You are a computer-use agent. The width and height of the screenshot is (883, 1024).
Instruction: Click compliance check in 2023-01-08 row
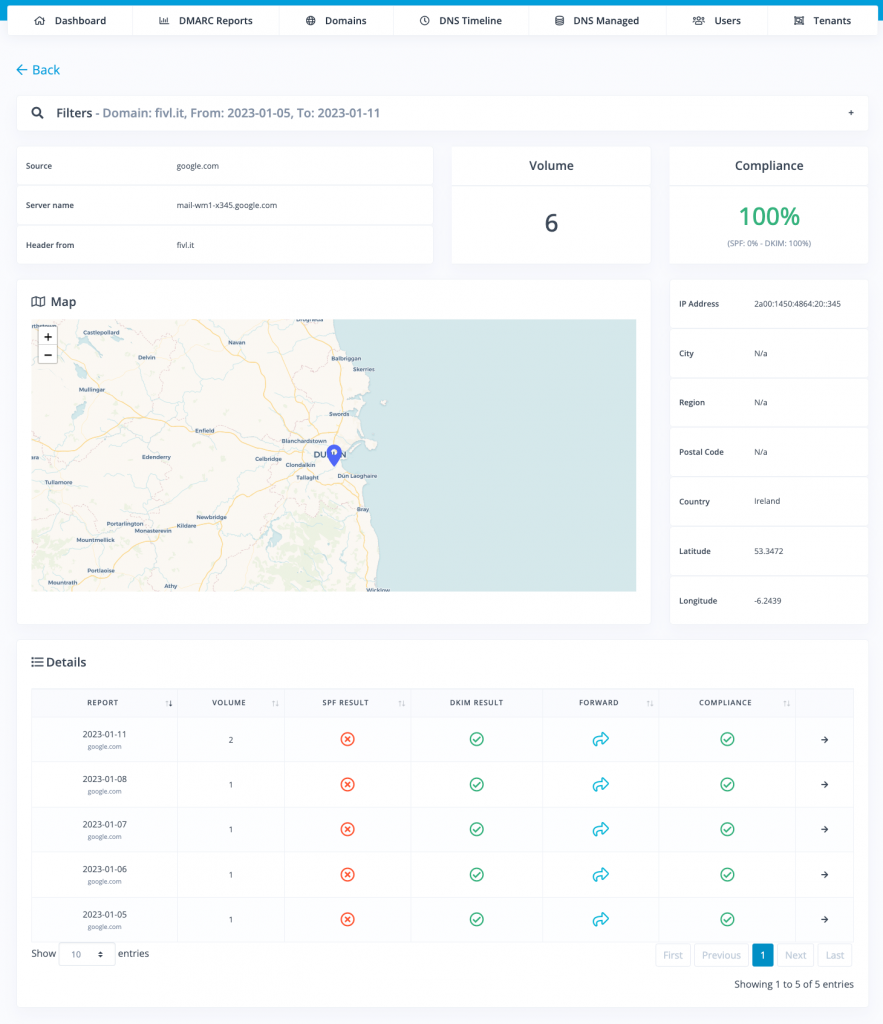(x=727, y=784)
